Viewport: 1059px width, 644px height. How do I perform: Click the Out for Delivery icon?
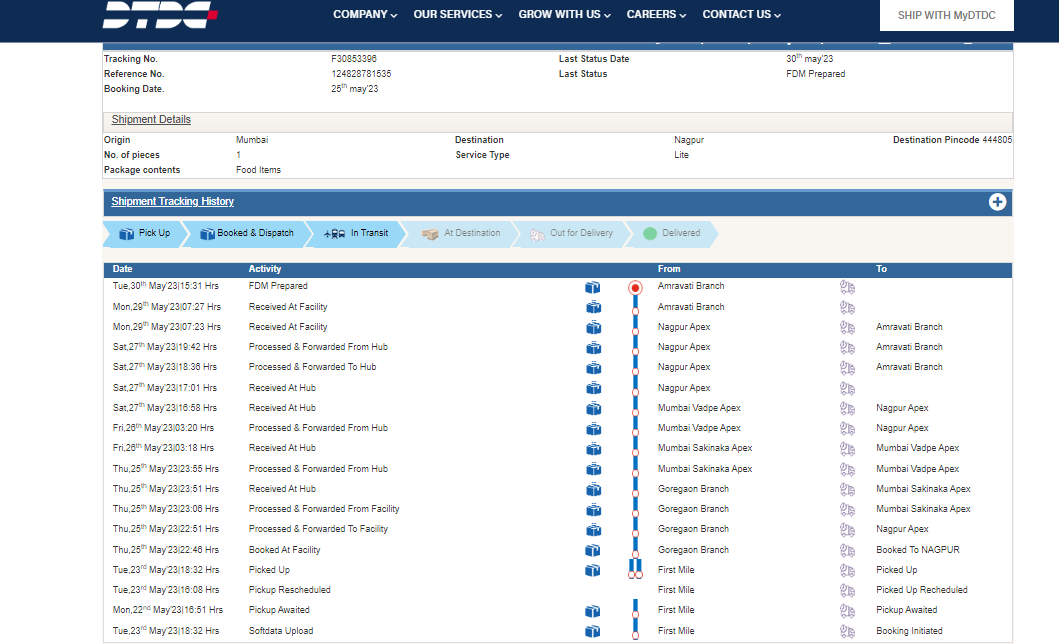(x=537, y=234)
